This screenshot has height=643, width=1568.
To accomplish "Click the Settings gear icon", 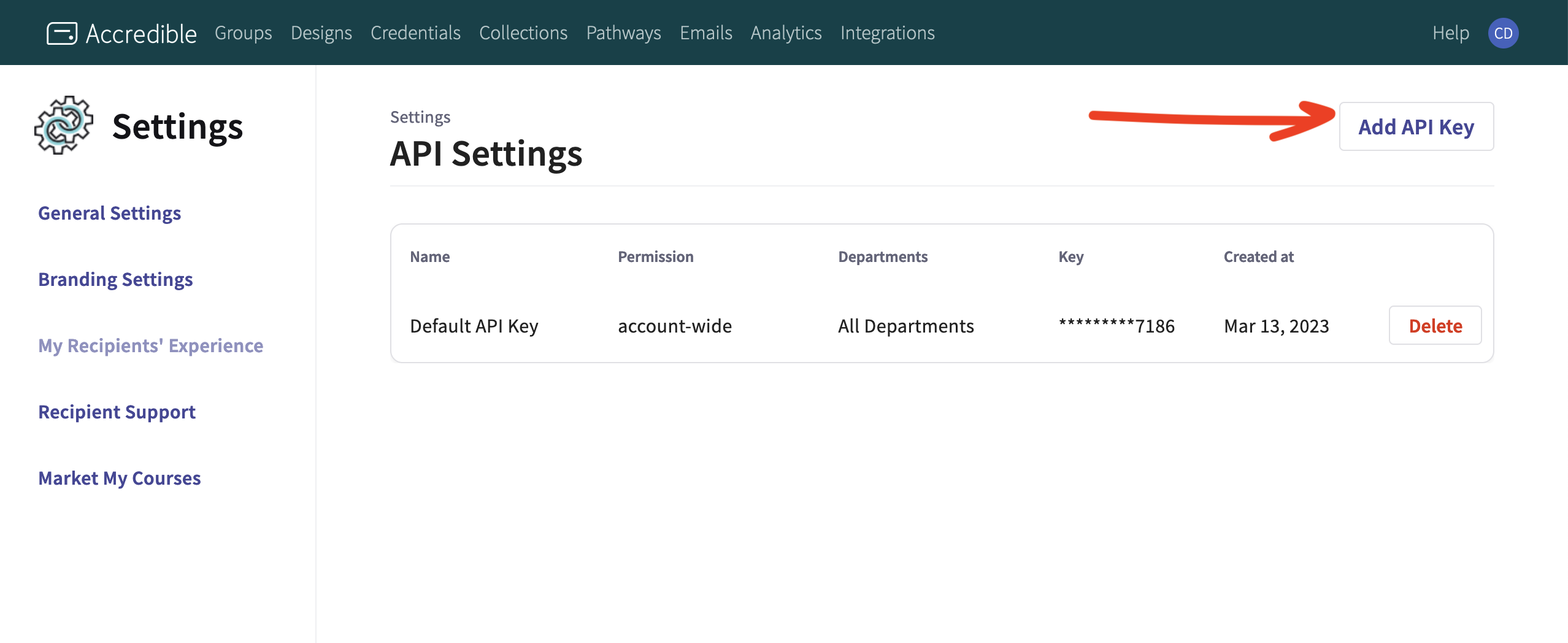I will (64, 125).
